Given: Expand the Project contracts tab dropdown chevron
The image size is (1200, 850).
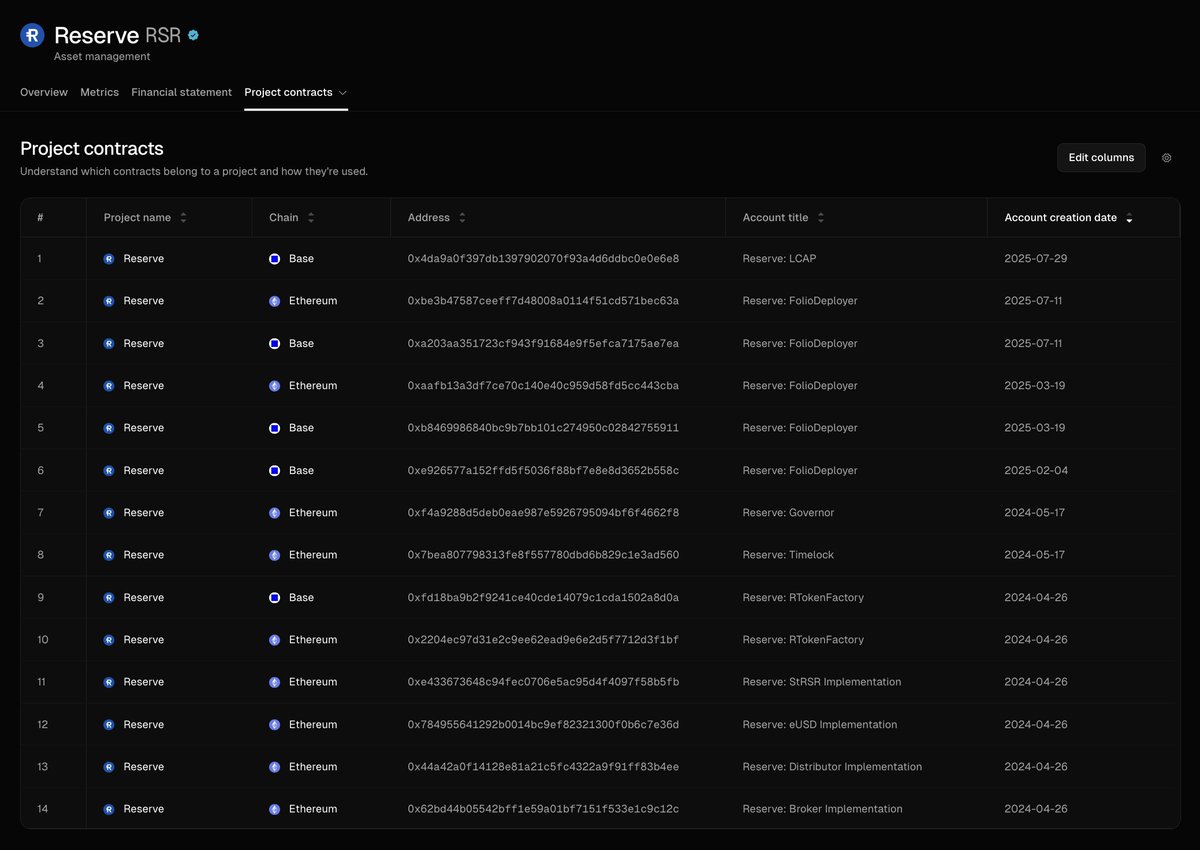Looking at the screenshot, I should [x=343, y=93].
